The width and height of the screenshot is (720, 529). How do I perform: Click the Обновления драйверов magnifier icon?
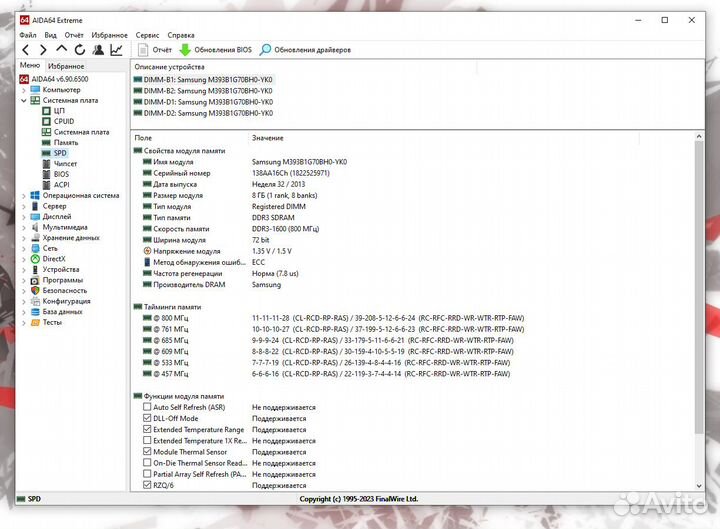265,49
